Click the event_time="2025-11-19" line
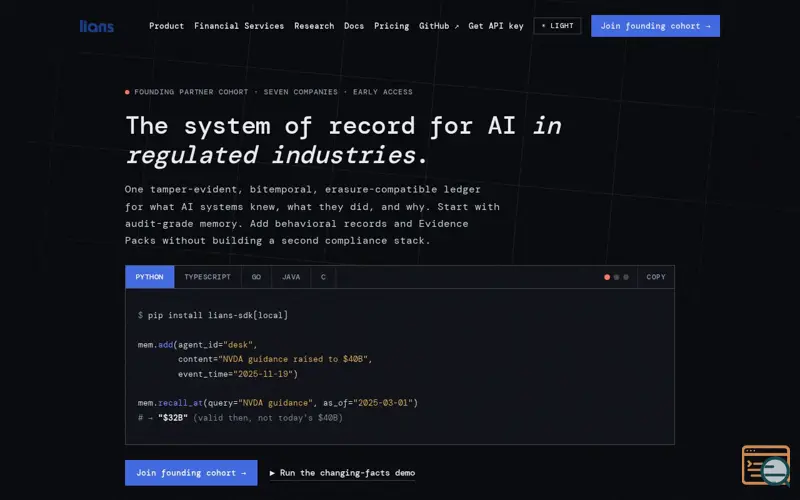 point(238,374)
